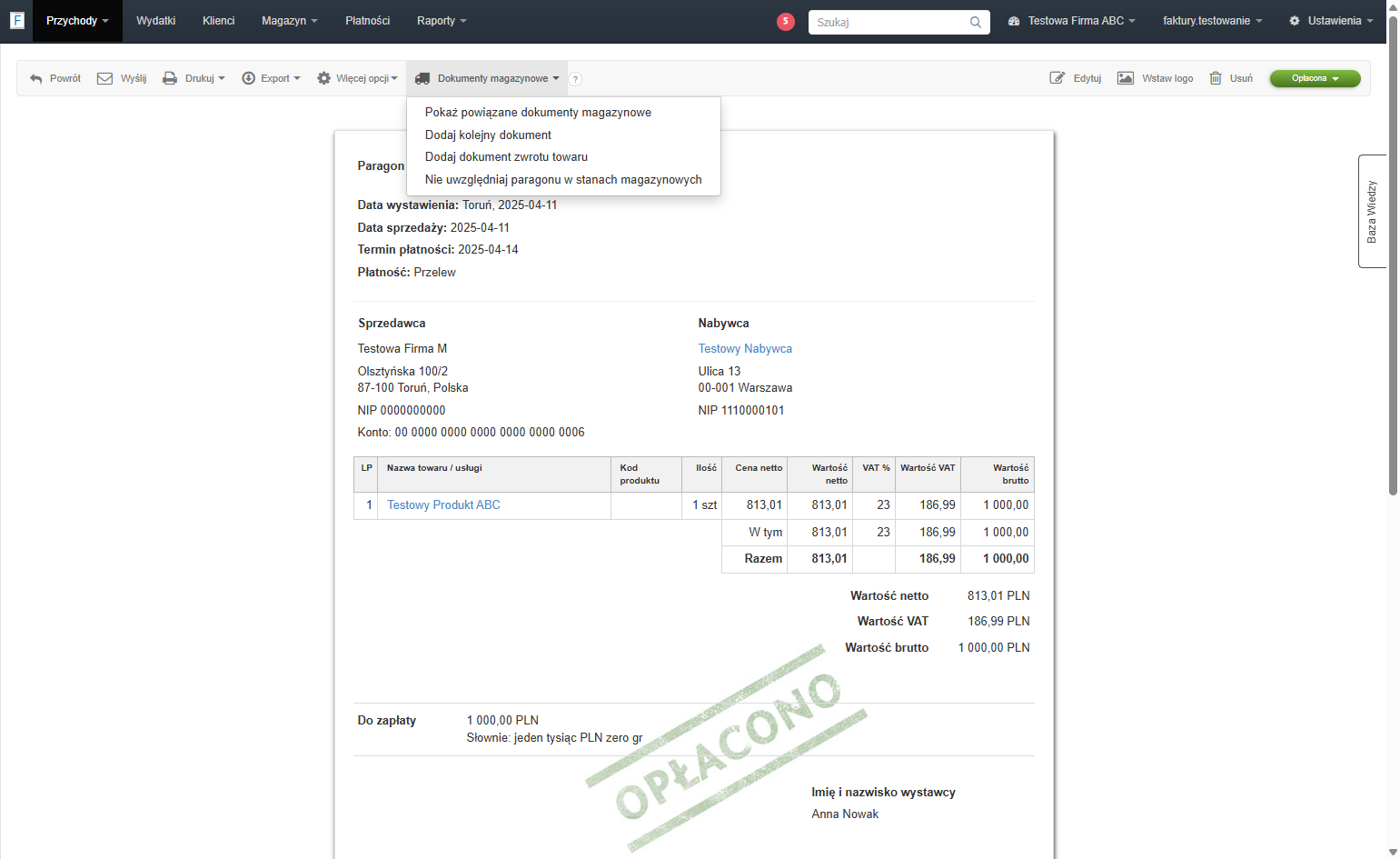Open the red notification badge showing 5
The image size is (1400, 859).
click(786, 21)
